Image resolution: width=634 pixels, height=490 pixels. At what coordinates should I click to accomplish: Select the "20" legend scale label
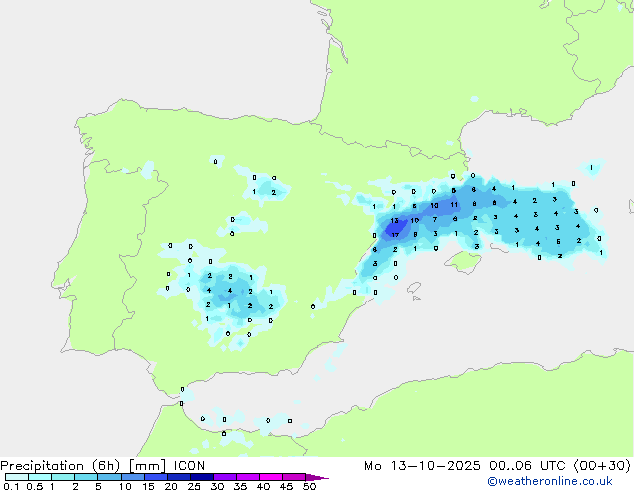tap(171, 486)
